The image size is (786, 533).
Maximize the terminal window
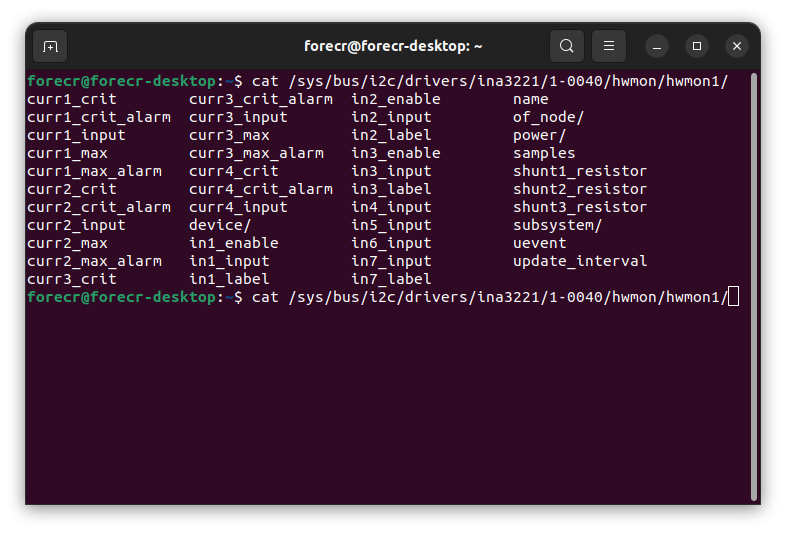697,46
